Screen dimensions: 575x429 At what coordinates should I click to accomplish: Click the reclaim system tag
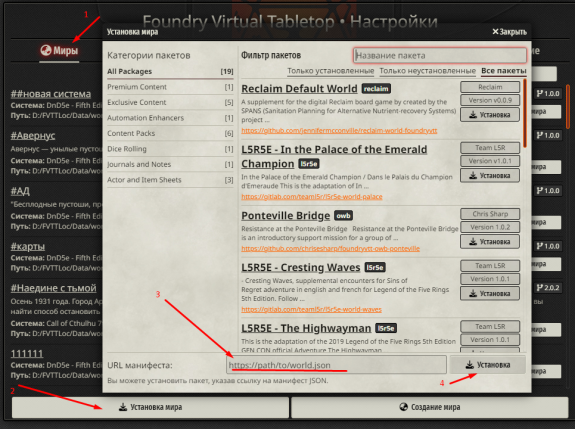(x=376, y=89)
